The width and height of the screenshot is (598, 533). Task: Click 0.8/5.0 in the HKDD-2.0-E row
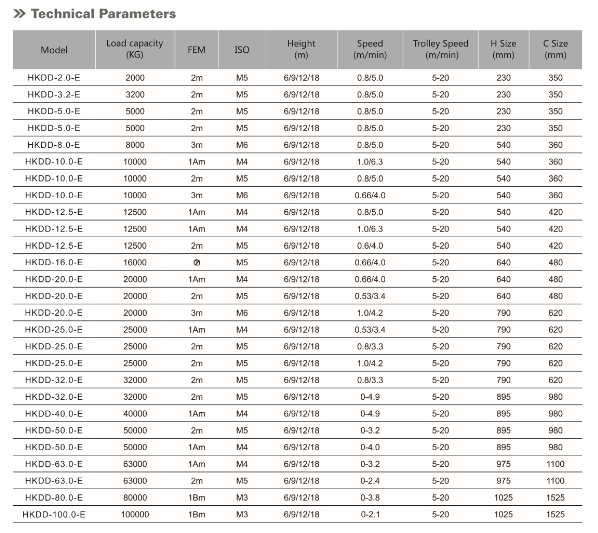point(370,78)
